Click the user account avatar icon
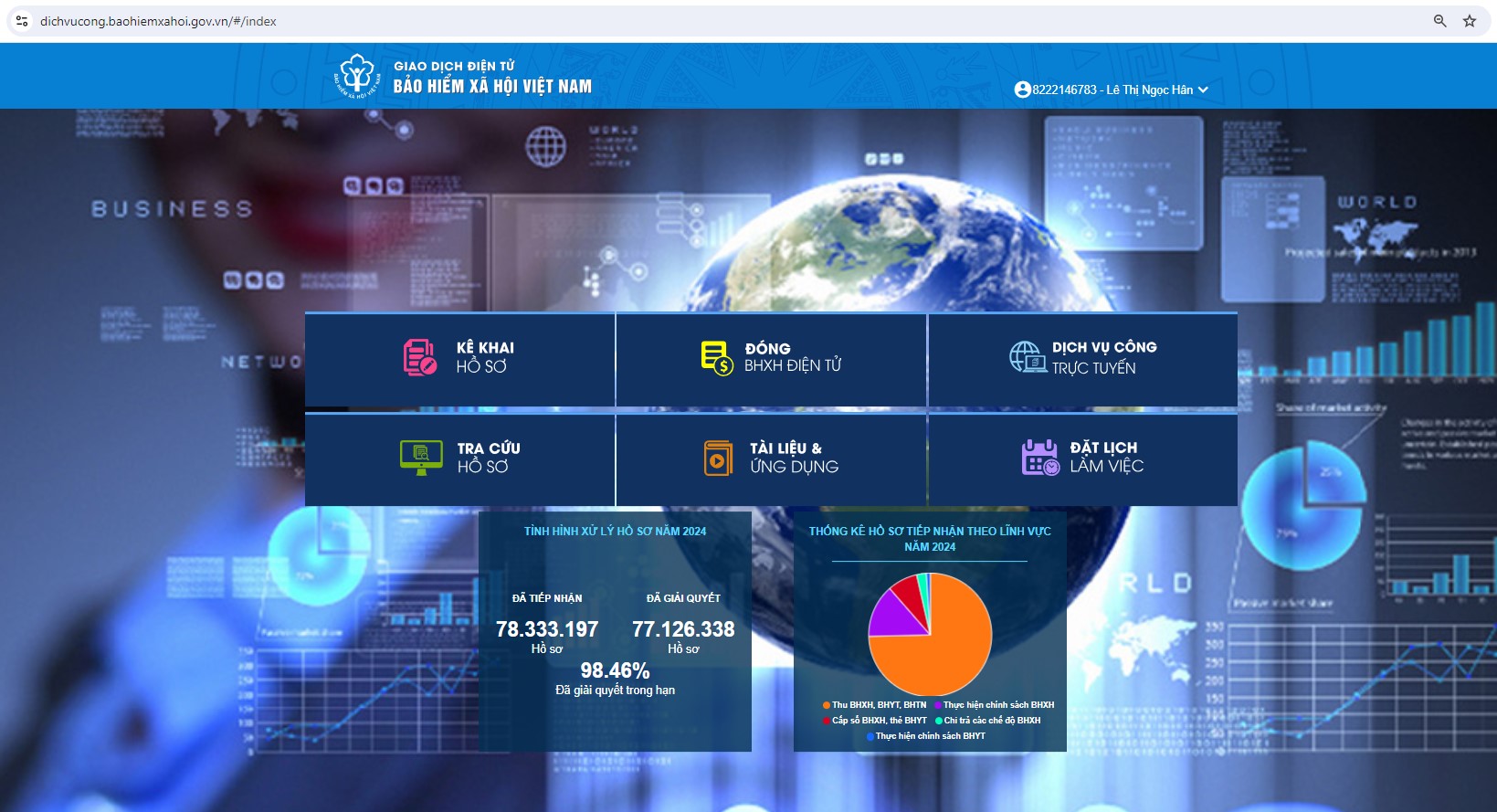1497x812 pixels. 1023,90
